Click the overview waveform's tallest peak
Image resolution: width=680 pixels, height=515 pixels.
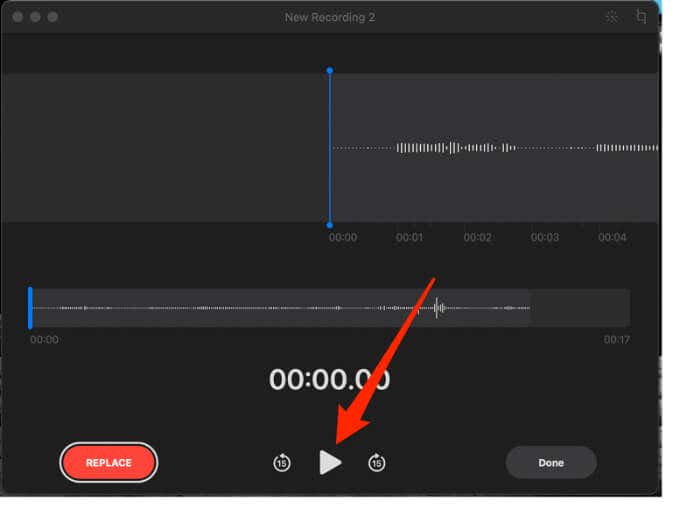(437, 307)
